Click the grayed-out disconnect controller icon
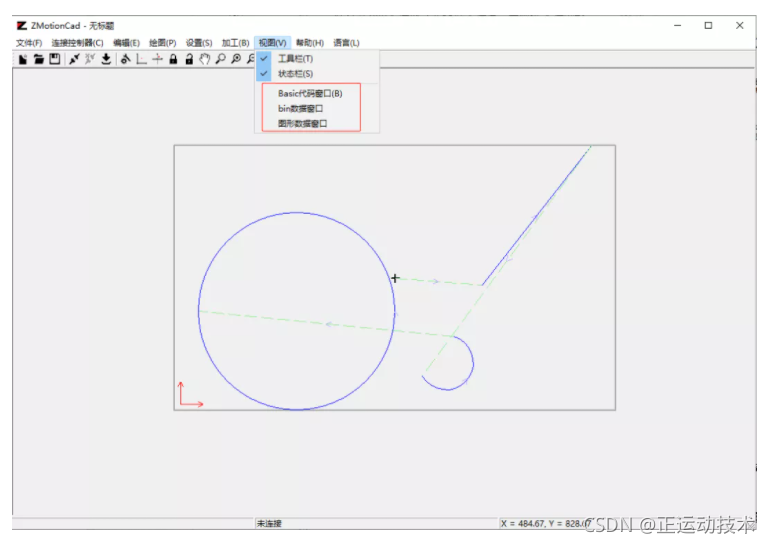The width and height of the screenshot is (770, 543). coord(90,59)
